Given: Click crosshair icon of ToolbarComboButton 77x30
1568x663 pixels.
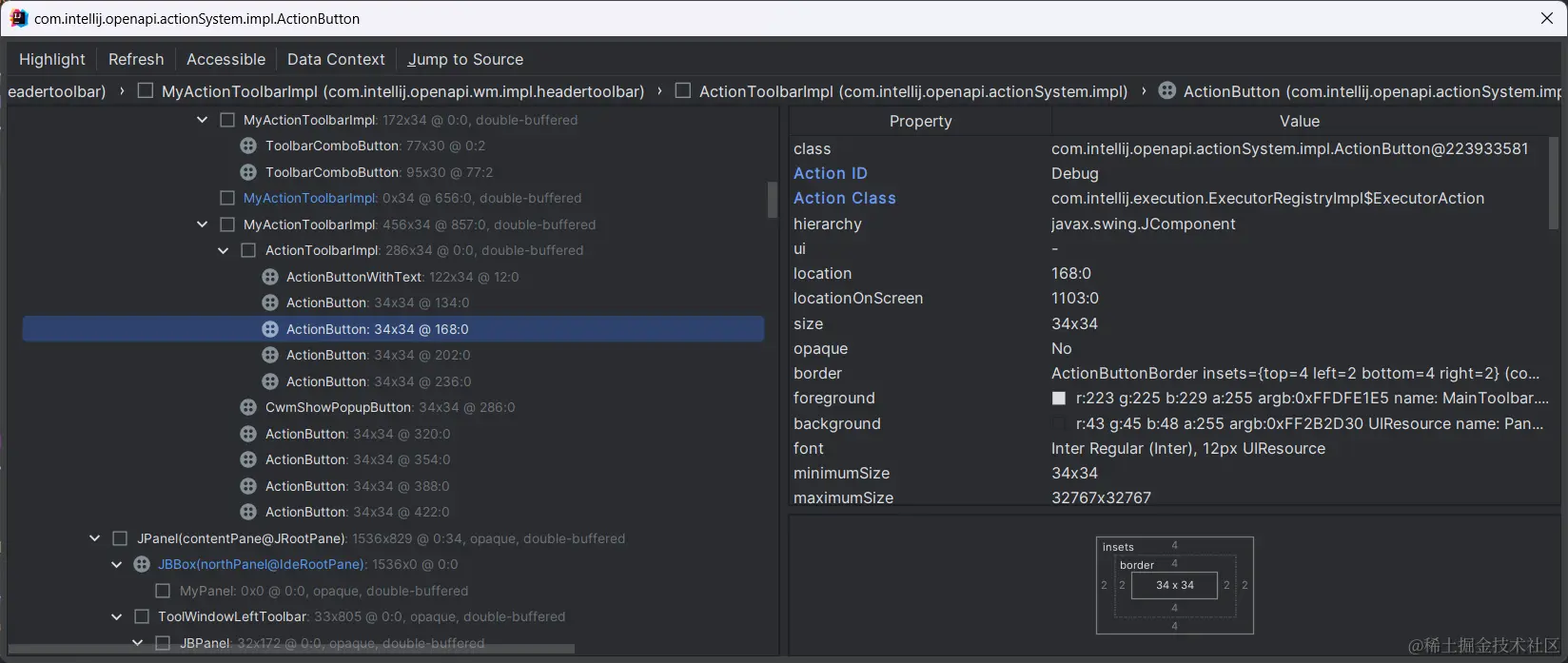Looking at the screenshot, I should coord(248,146).
